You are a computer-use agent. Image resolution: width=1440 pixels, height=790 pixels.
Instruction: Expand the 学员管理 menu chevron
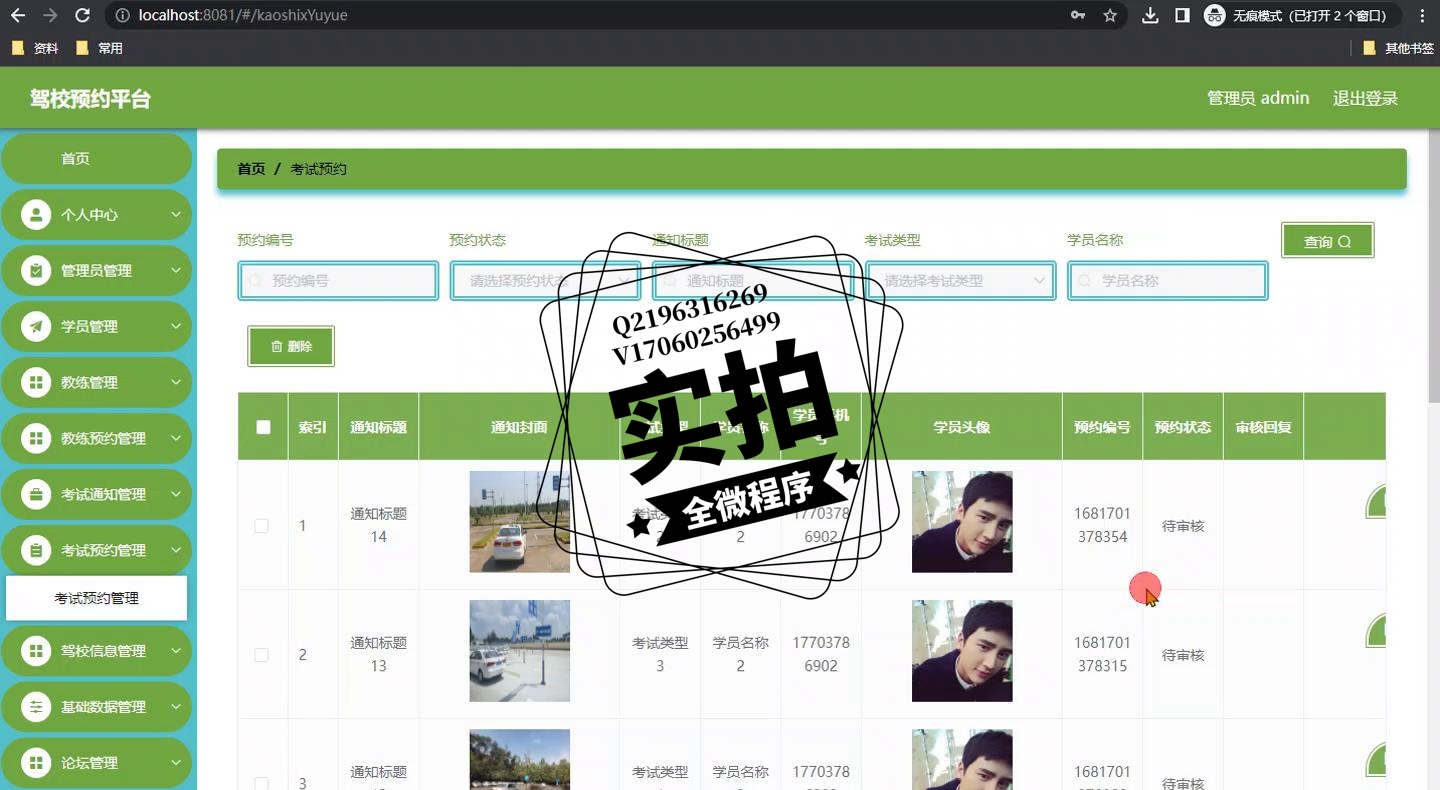[176, 327]
